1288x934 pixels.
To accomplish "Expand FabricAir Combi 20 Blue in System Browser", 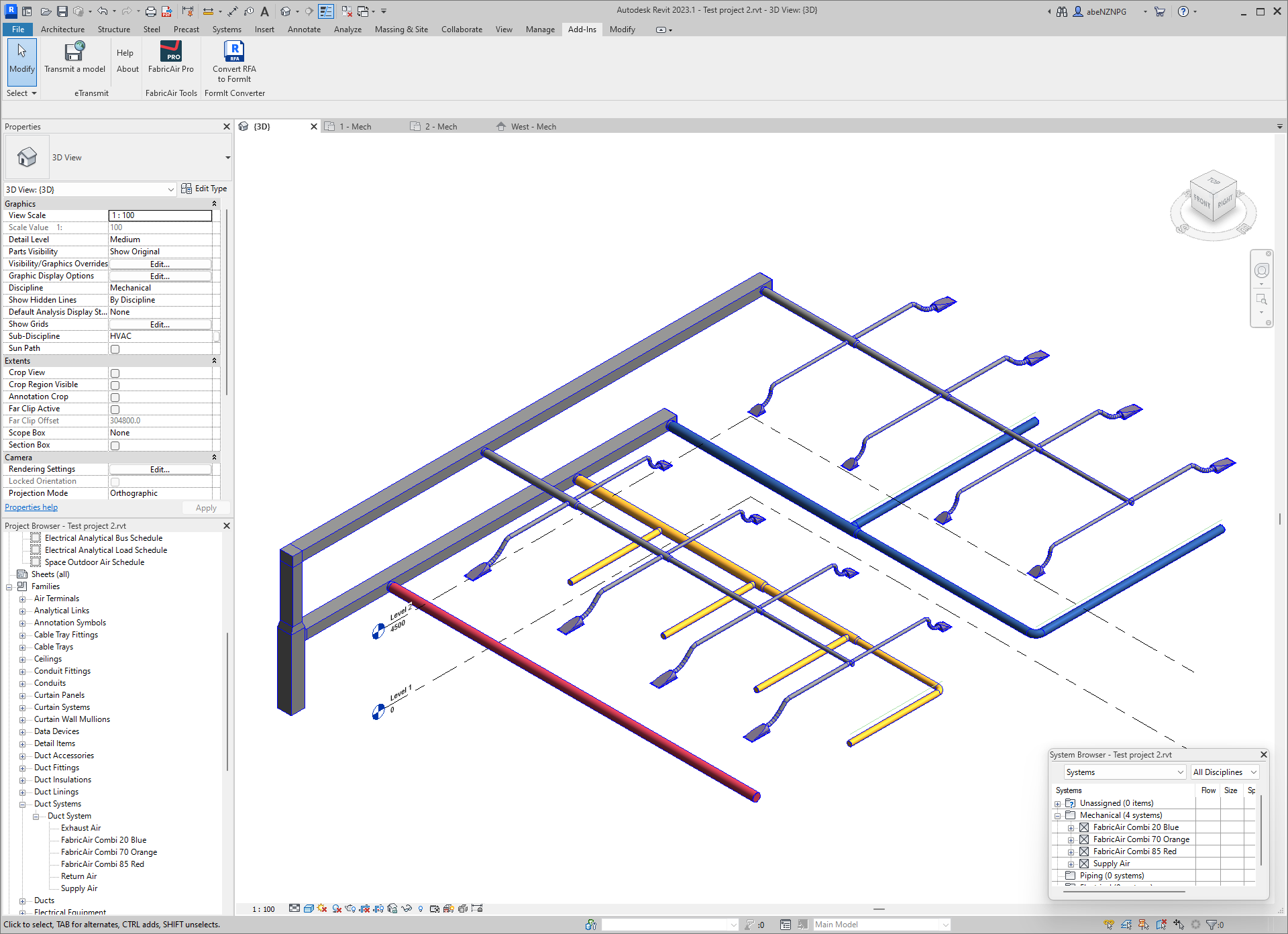I will (1071, 827).
